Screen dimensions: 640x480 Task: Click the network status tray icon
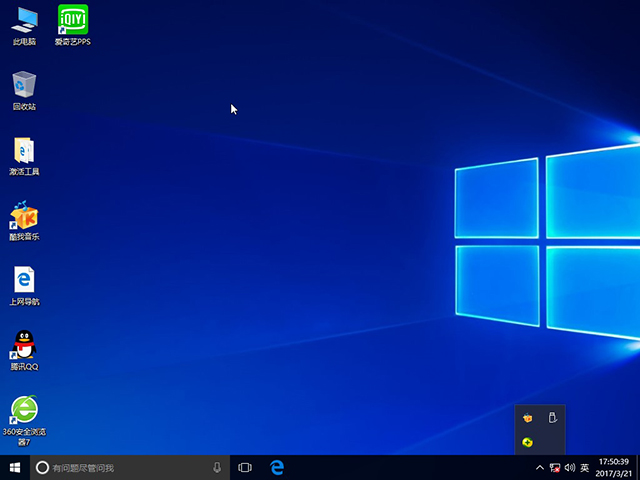click(x=555, y=467)
